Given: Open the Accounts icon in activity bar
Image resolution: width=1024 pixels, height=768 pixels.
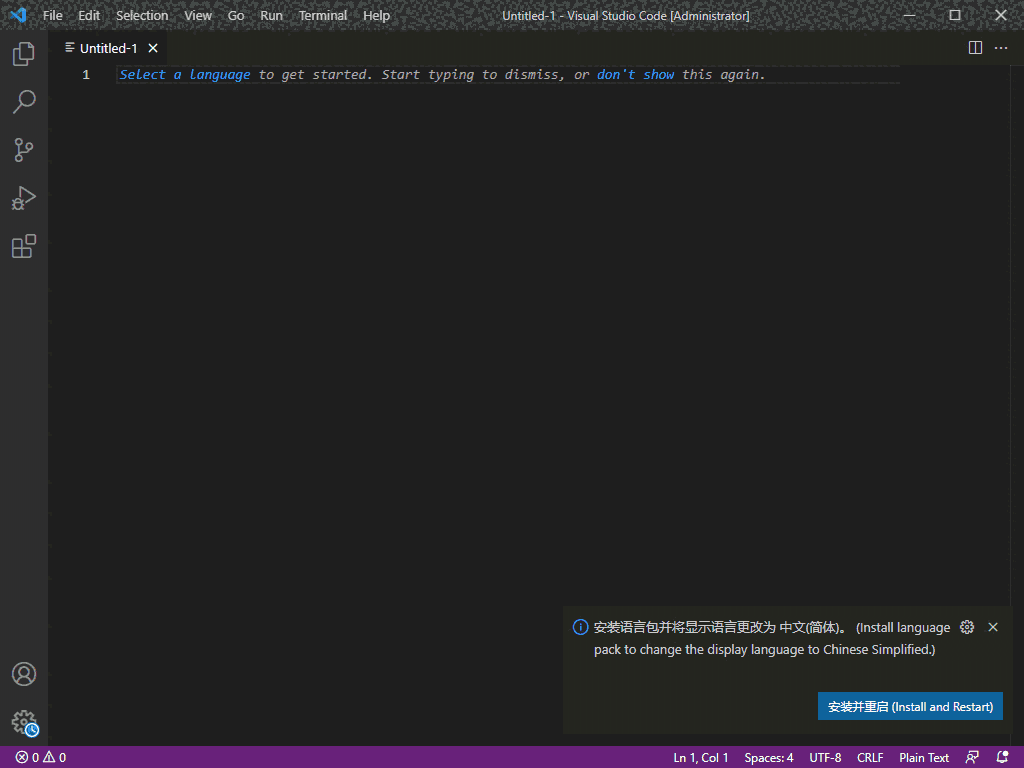Looking at the screenshot, I should pyautogui.click(x=23, y=674).
